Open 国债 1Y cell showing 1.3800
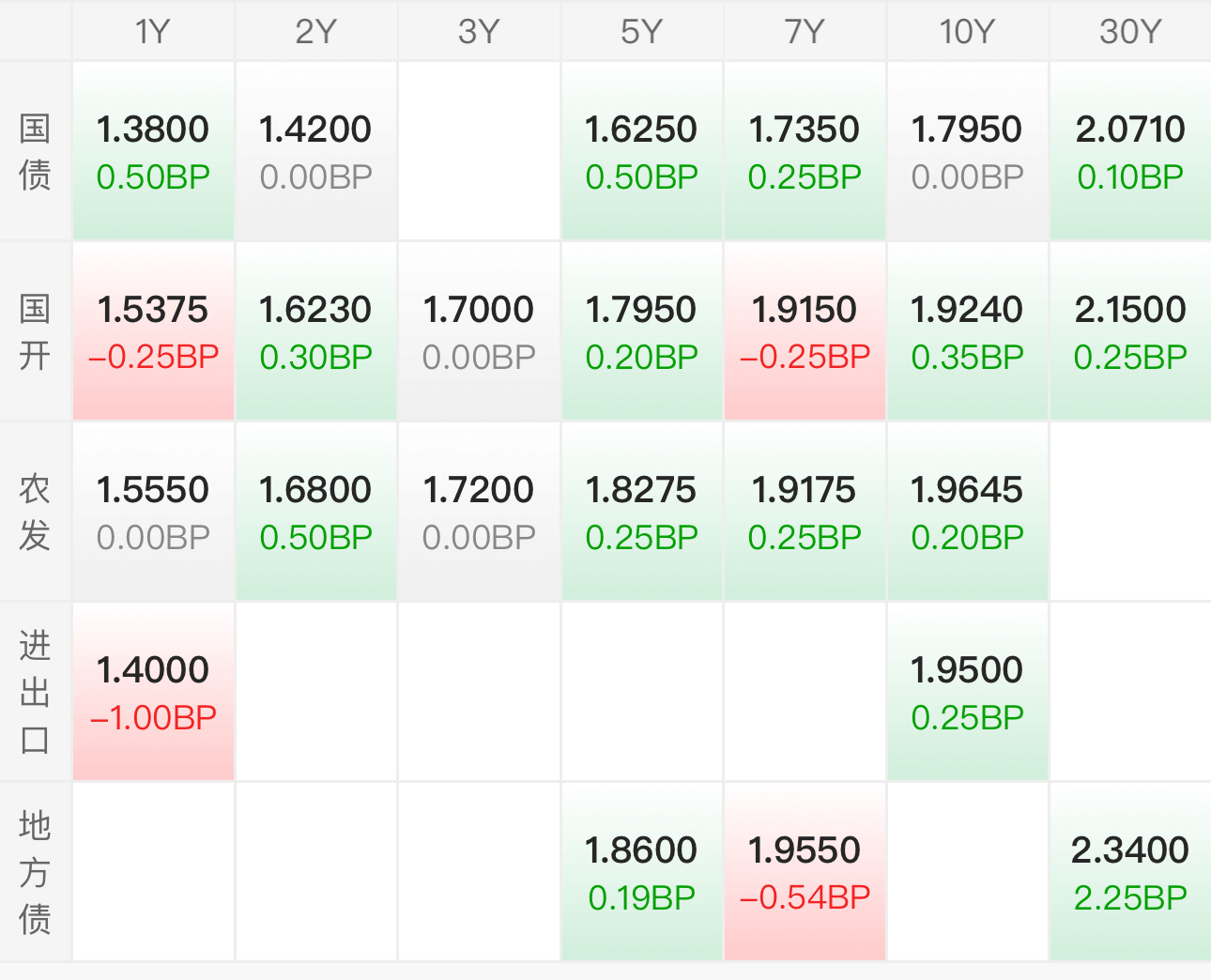The height and width of the screenshot is (980, 1211). (x=153, y=151)
